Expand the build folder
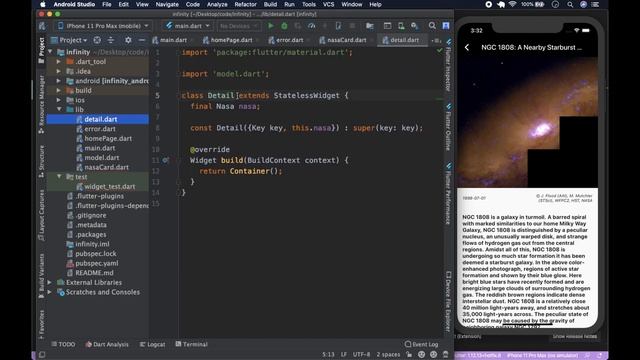The height and width of the screenshot is (360, 640). click(58, 91)
